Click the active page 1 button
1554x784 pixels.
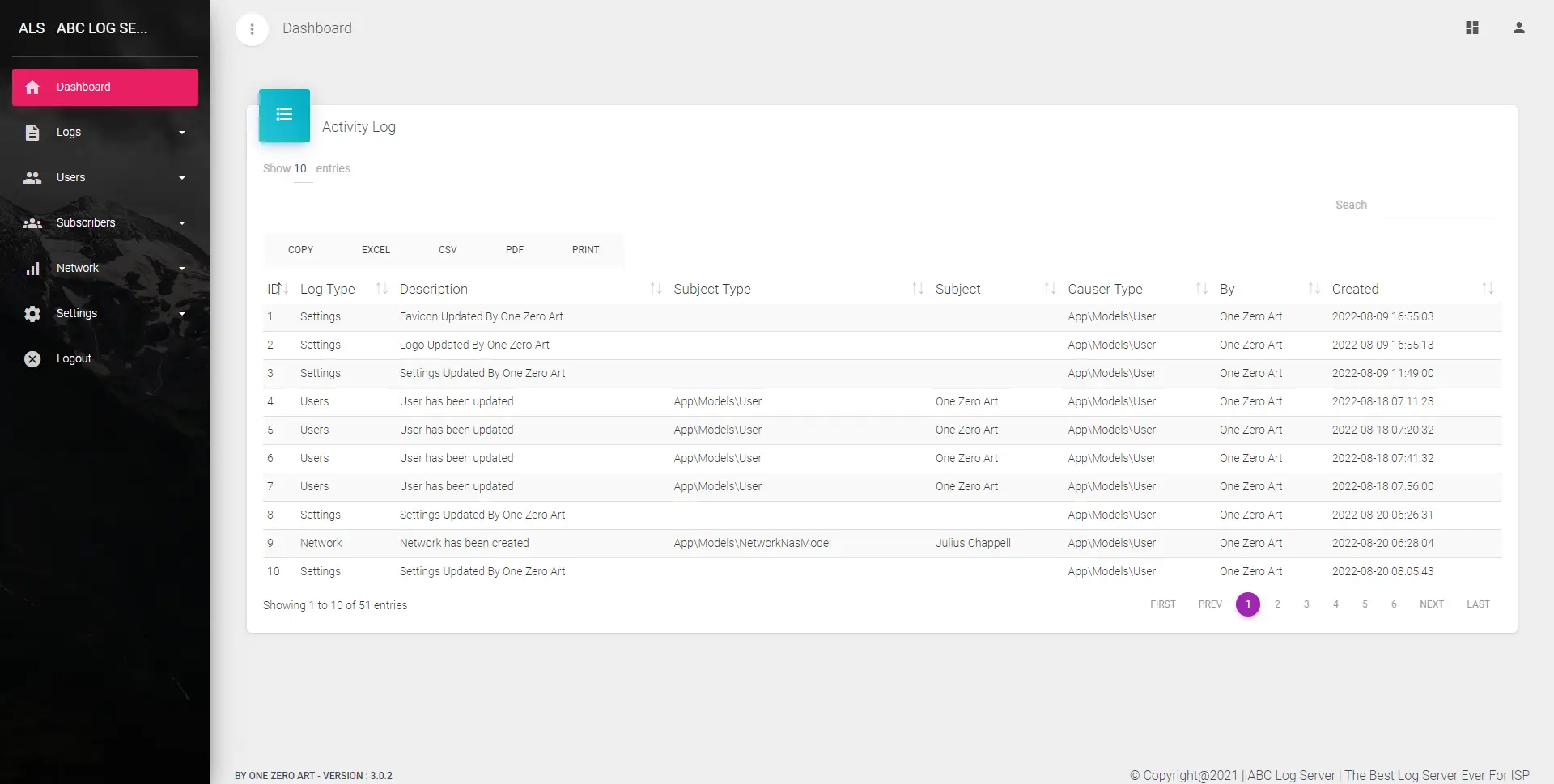pos(1248,604)
